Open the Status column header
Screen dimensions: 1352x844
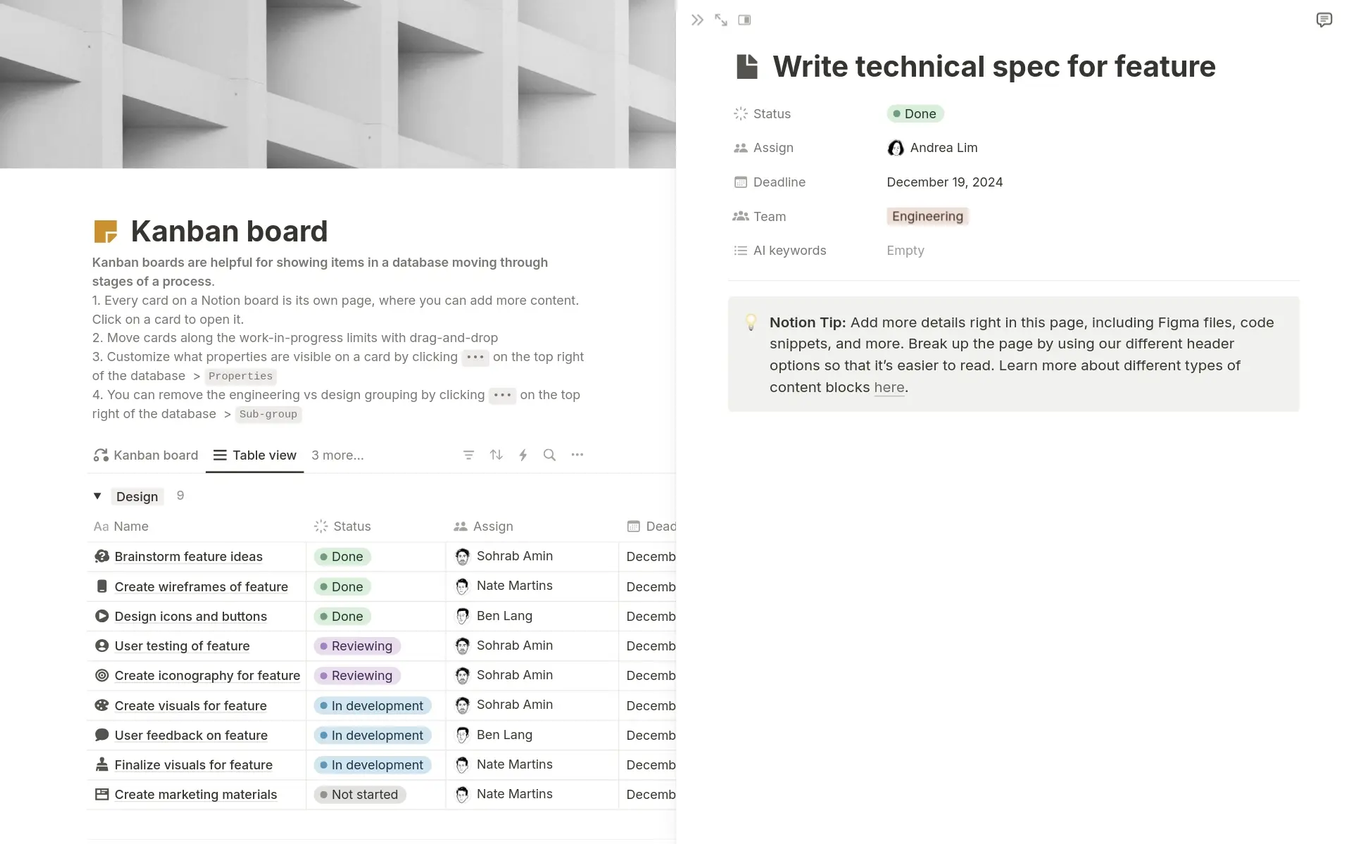tap(342, 526)
